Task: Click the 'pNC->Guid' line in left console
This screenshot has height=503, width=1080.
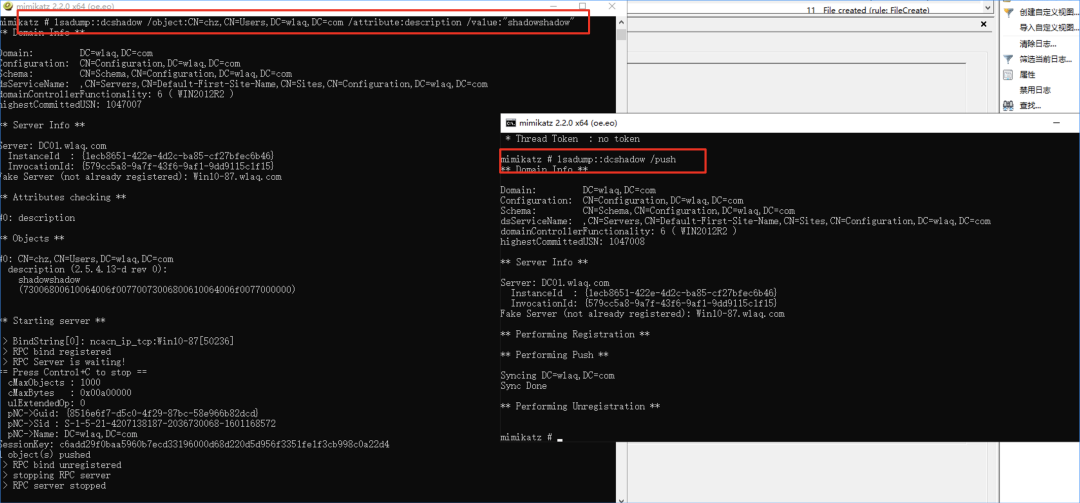Action: tap(133, 413)
